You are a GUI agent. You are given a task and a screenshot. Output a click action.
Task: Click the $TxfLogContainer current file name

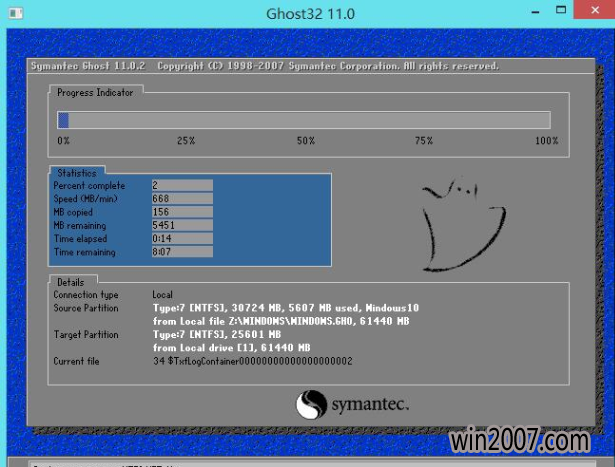point(253,361)
